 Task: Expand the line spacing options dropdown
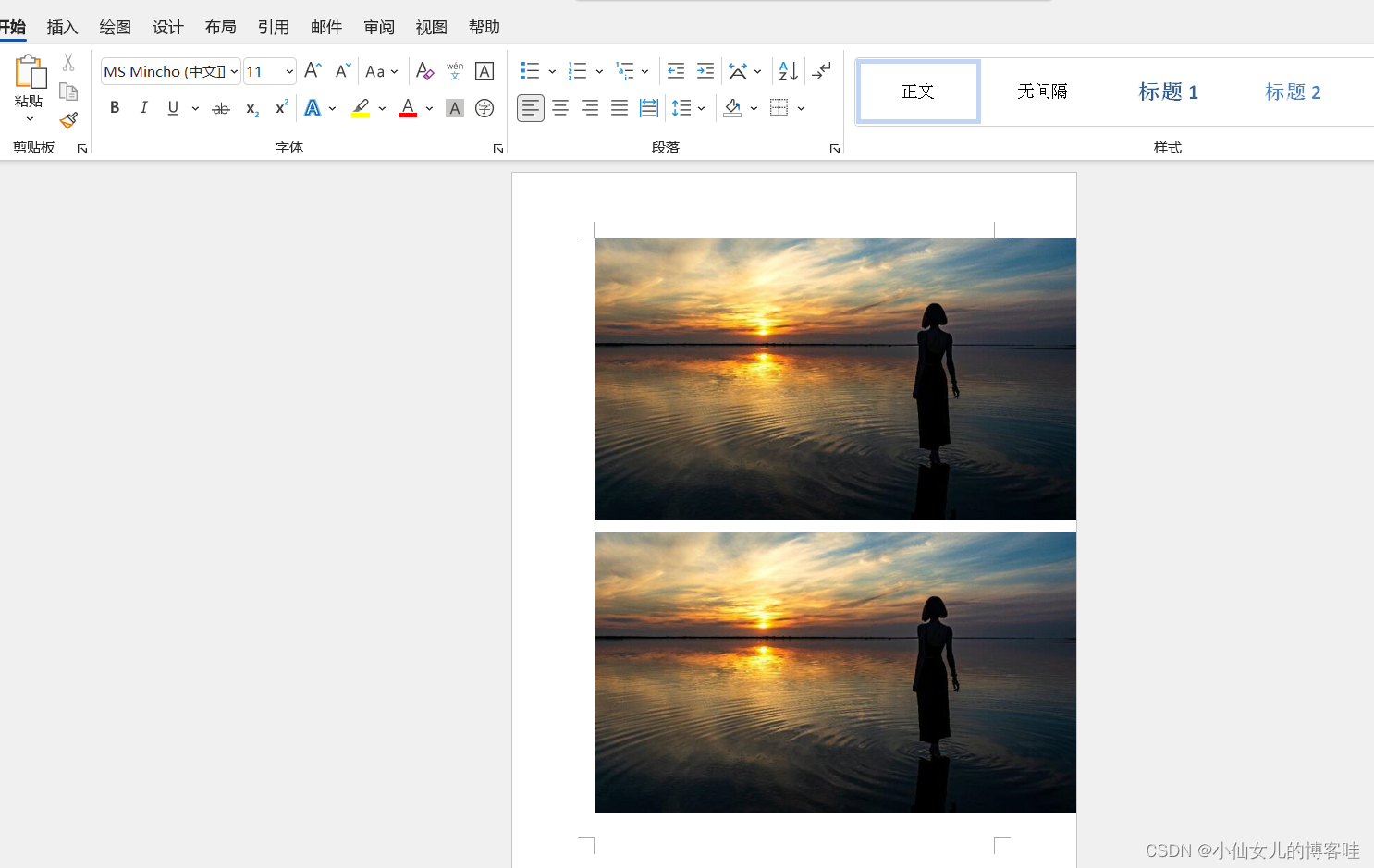pyautogui.click(x=700, y=108)
